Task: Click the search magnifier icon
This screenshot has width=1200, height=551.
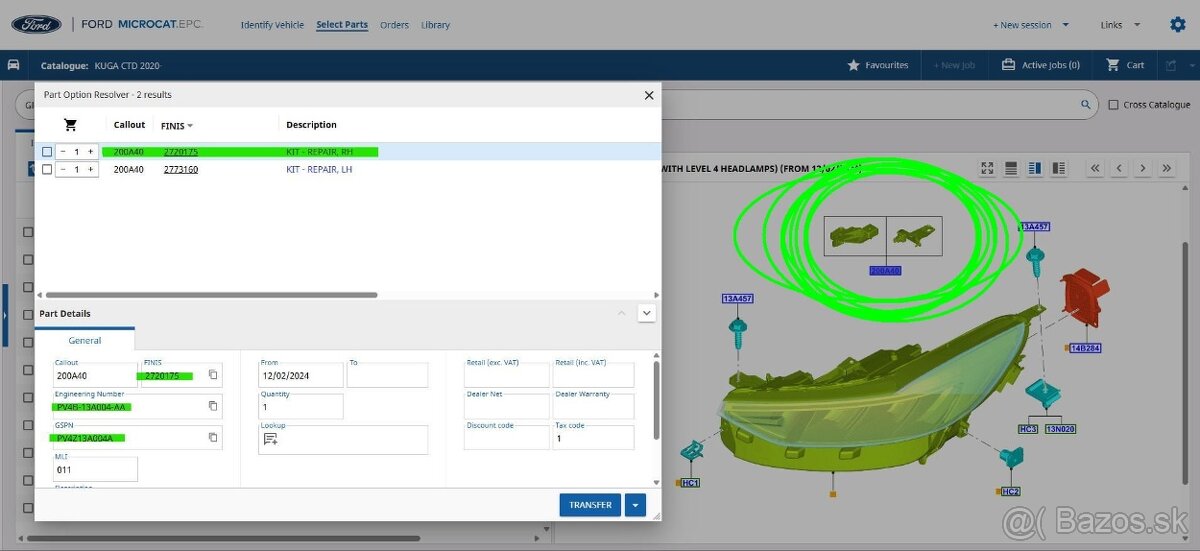Action: [1086, 104]
